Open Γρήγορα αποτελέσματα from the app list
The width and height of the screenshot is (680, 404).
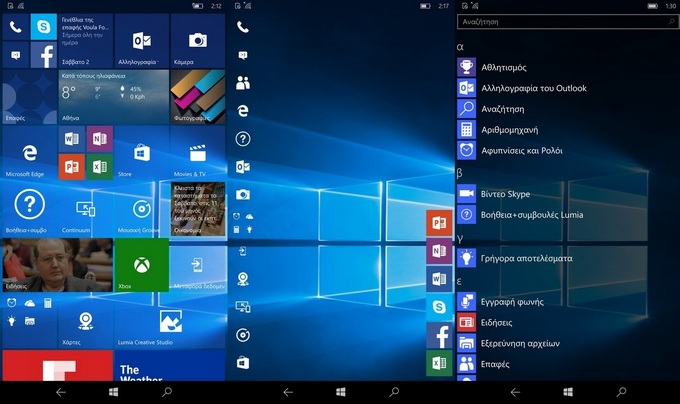[x=515, y=258]
